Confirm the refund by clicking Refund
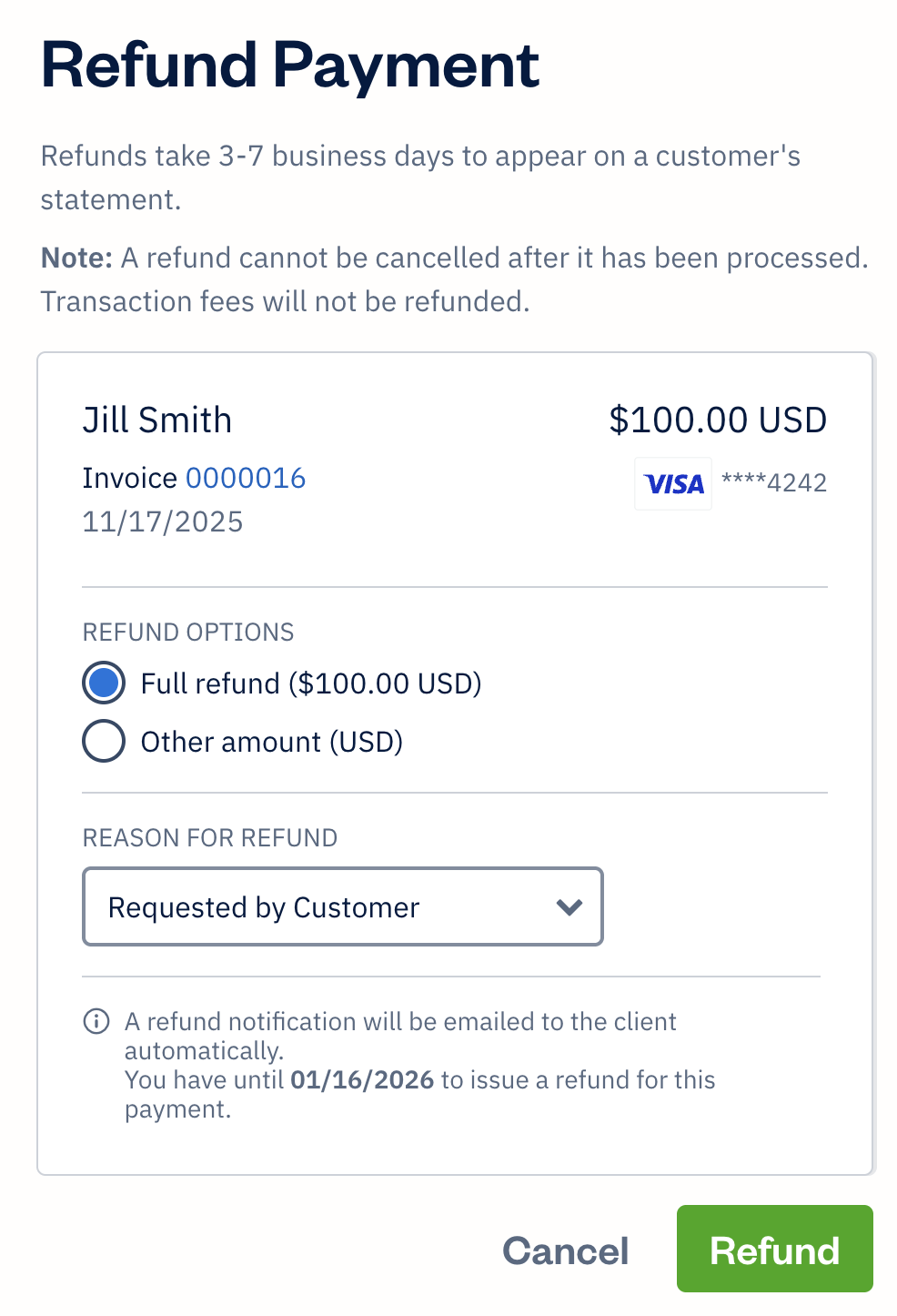Screen dimensions: 897x1316 pos(773,1250)
